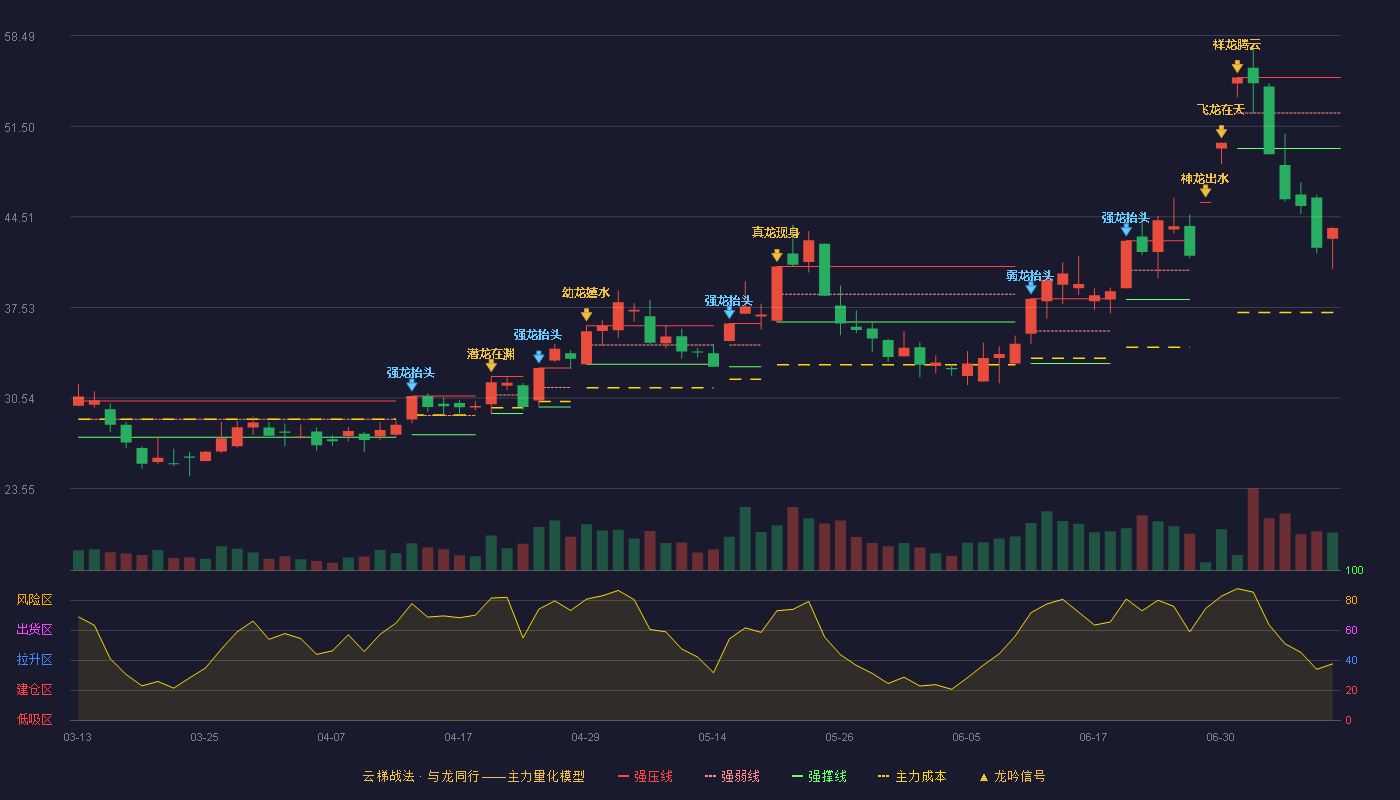This screenshot has width=1400, height=800.
Task: Click the yellow arrow under 真龙现身
Action: click(x=777, y=256)
